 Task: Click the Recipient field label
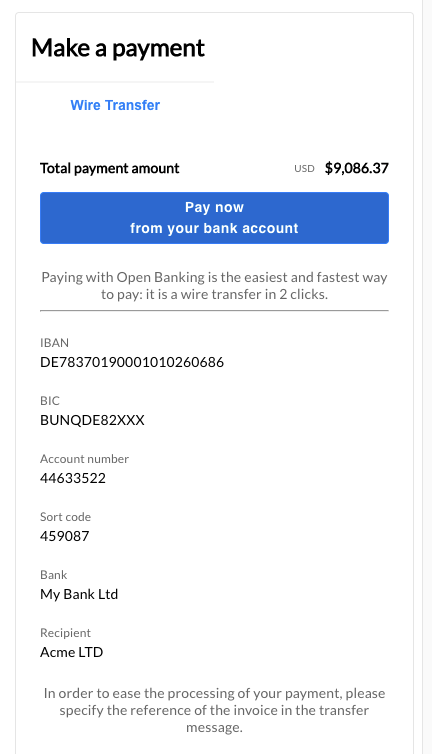point(65,633)
